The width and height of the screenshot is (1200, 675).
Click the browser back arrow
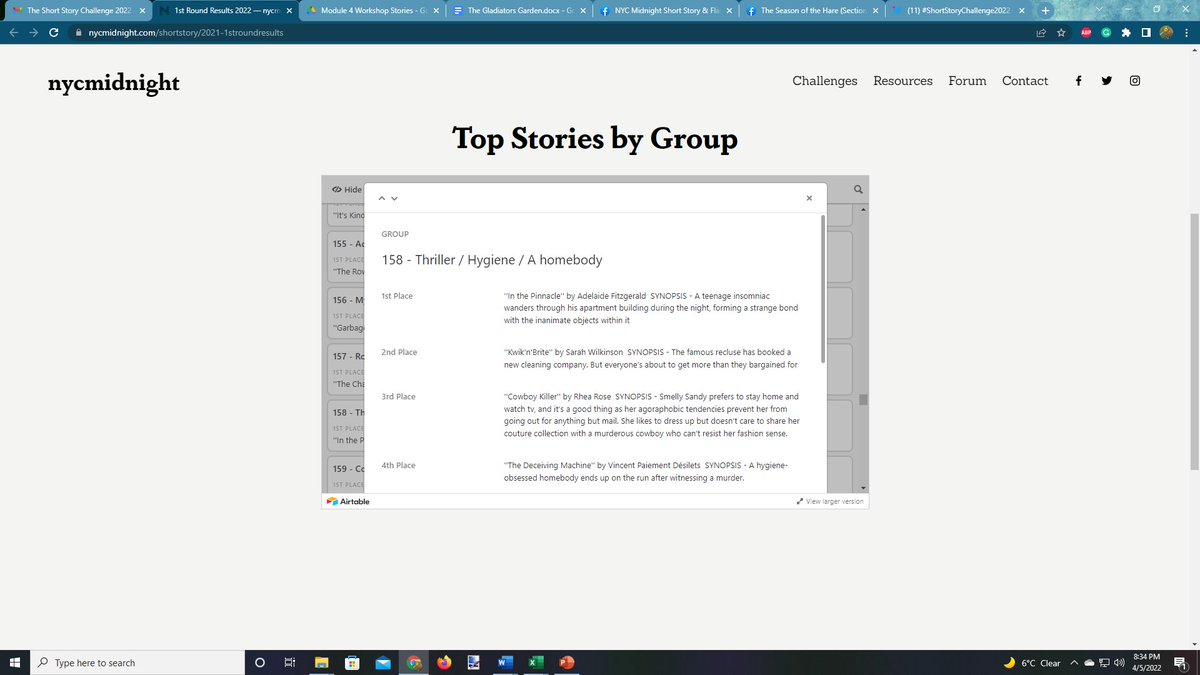point(14,32)
